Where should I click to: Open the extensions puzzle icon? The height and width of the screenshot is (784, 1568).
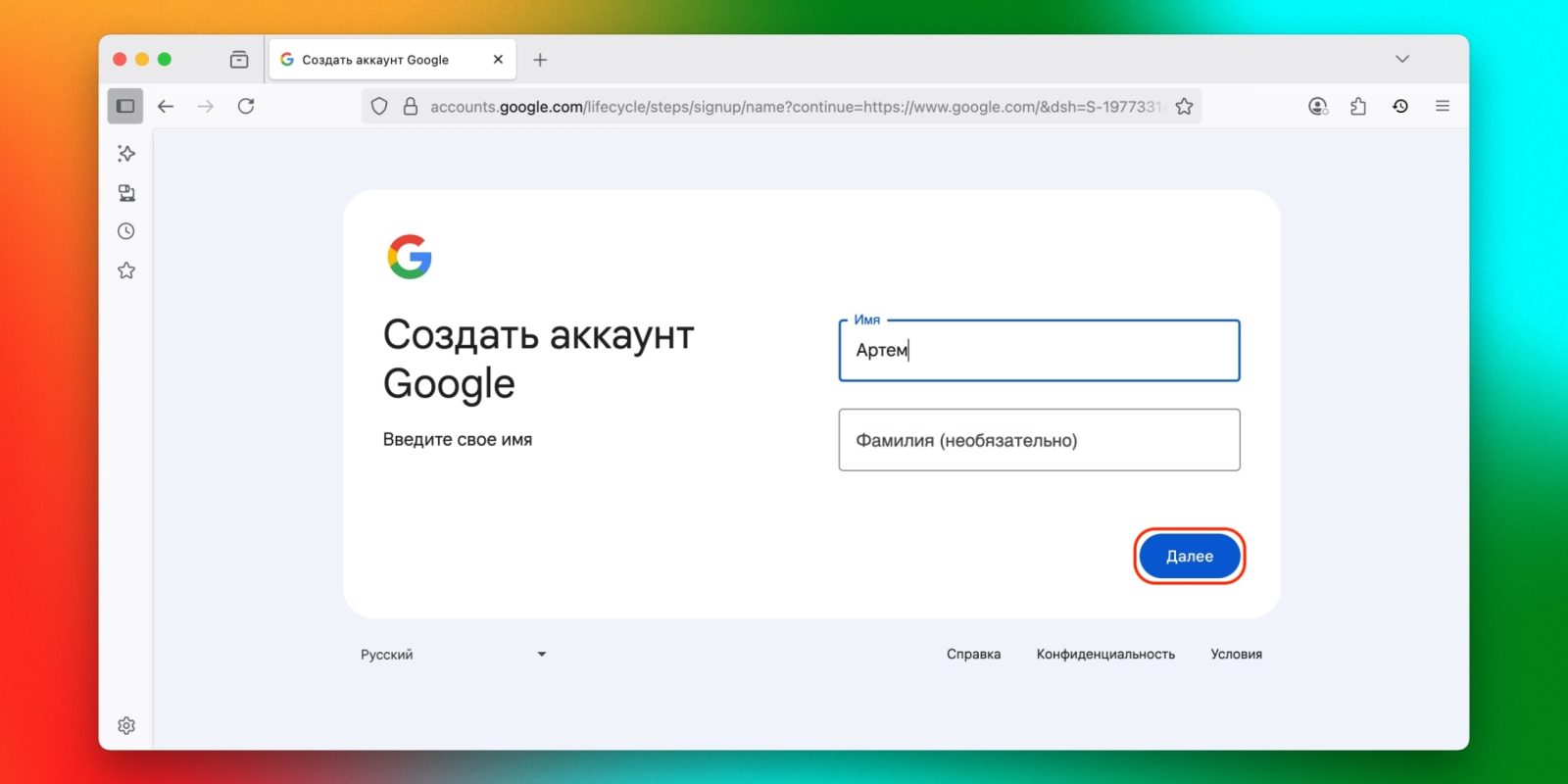tap(1358, 106)
